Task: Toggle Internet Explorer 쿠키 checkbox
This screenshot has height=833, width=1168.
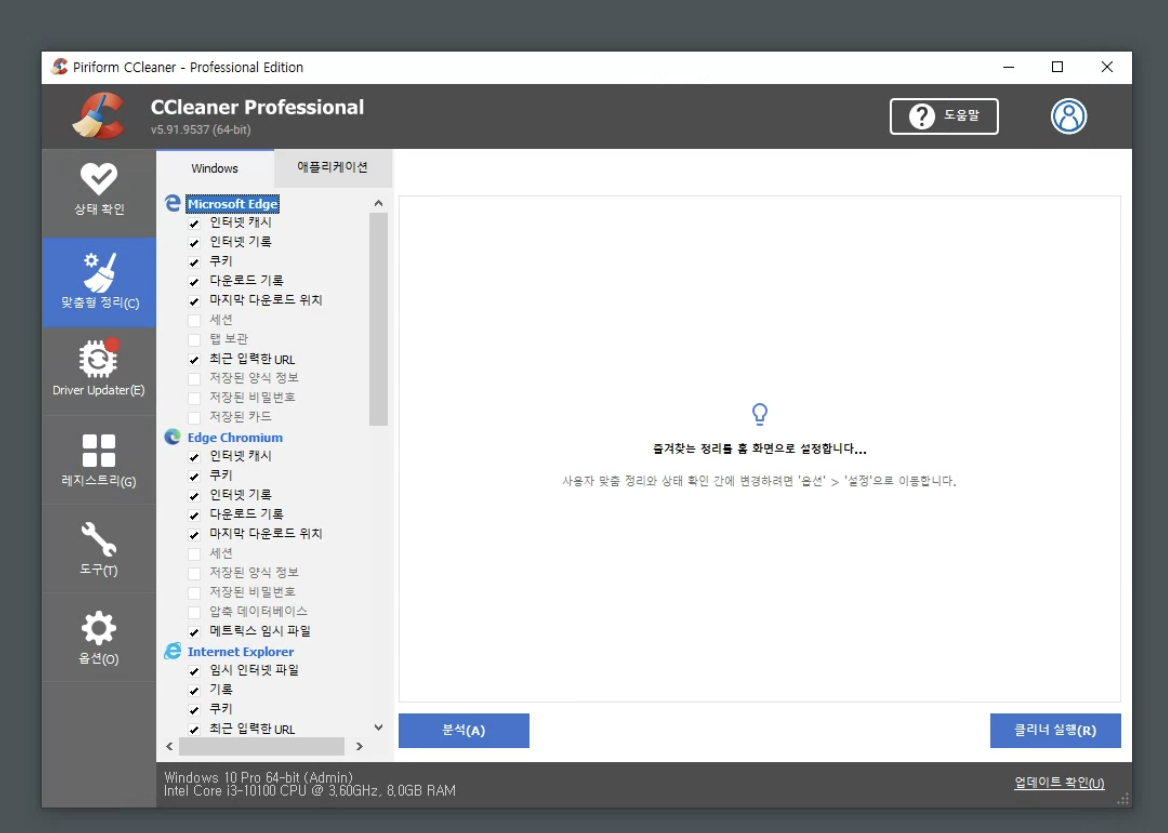Action: pos(194,710)
